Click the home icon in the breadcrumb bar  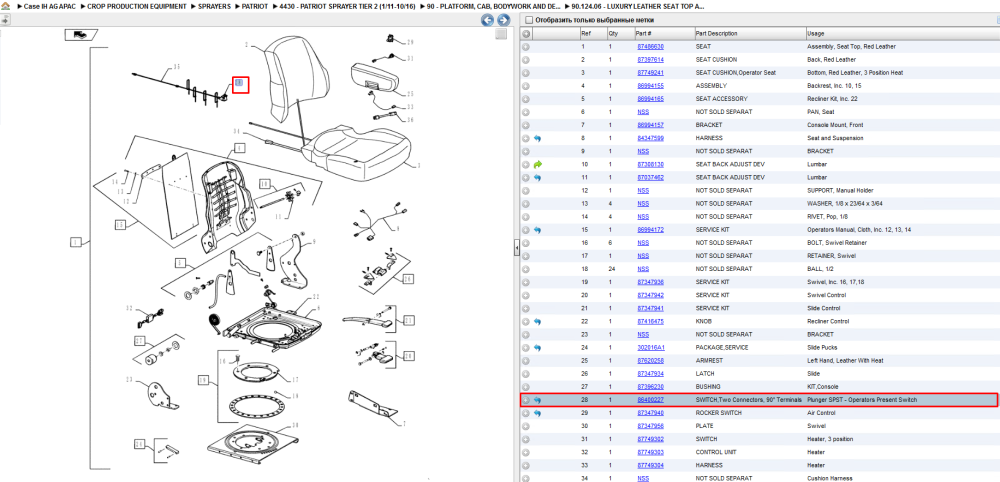5,6
